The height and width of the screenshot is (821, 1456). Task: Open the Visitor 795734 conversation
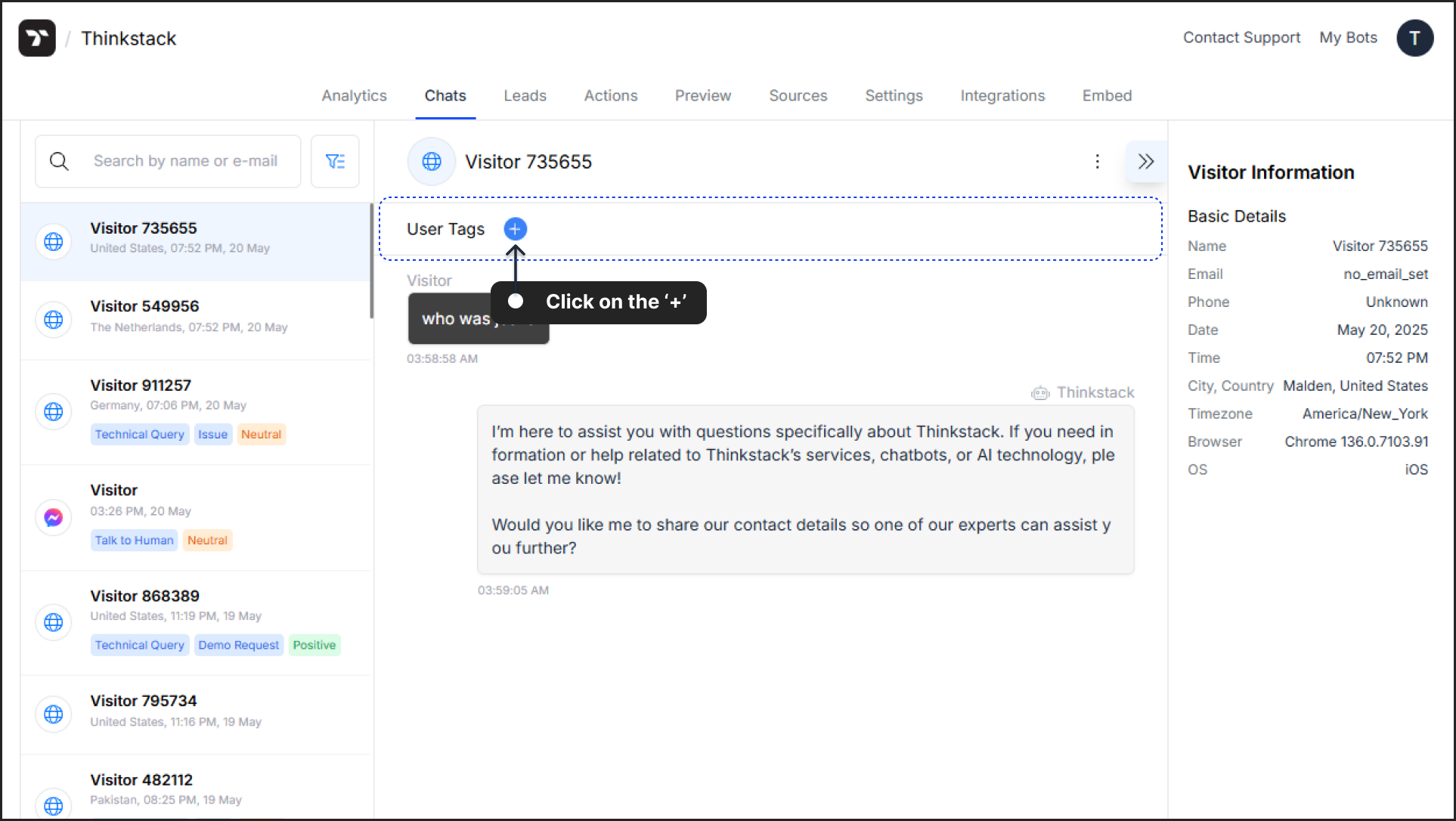(x=196, y=714)
